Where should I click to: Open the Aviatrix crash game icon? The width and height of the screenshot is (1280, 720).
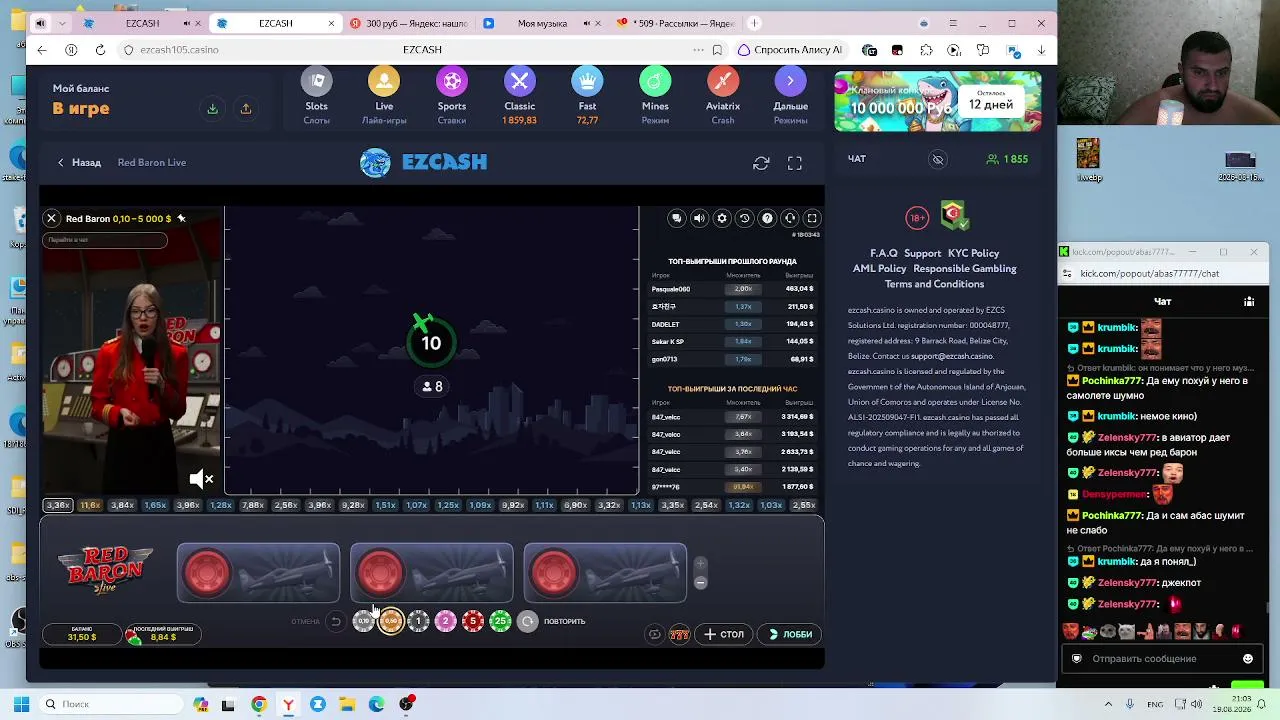[x=723, y=81]
